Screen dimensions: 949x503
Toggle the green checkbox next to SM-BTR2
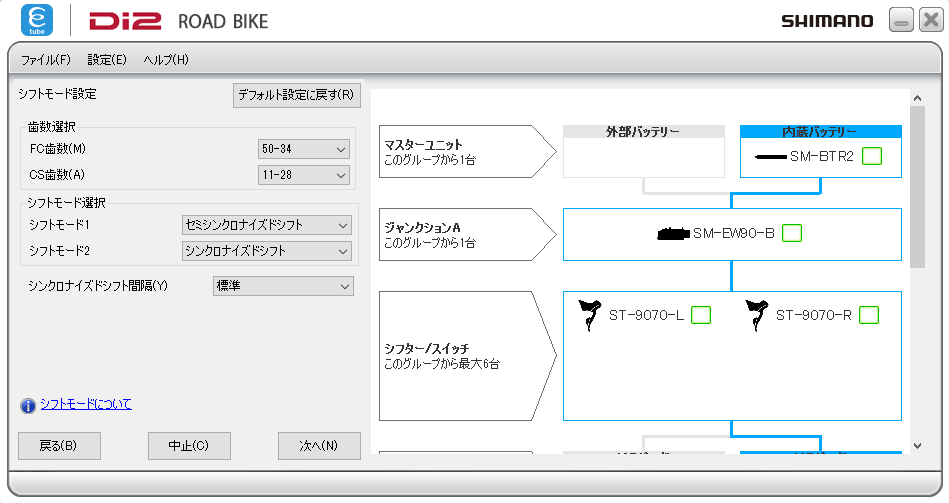pyautogui.click(x=872, y=156)
